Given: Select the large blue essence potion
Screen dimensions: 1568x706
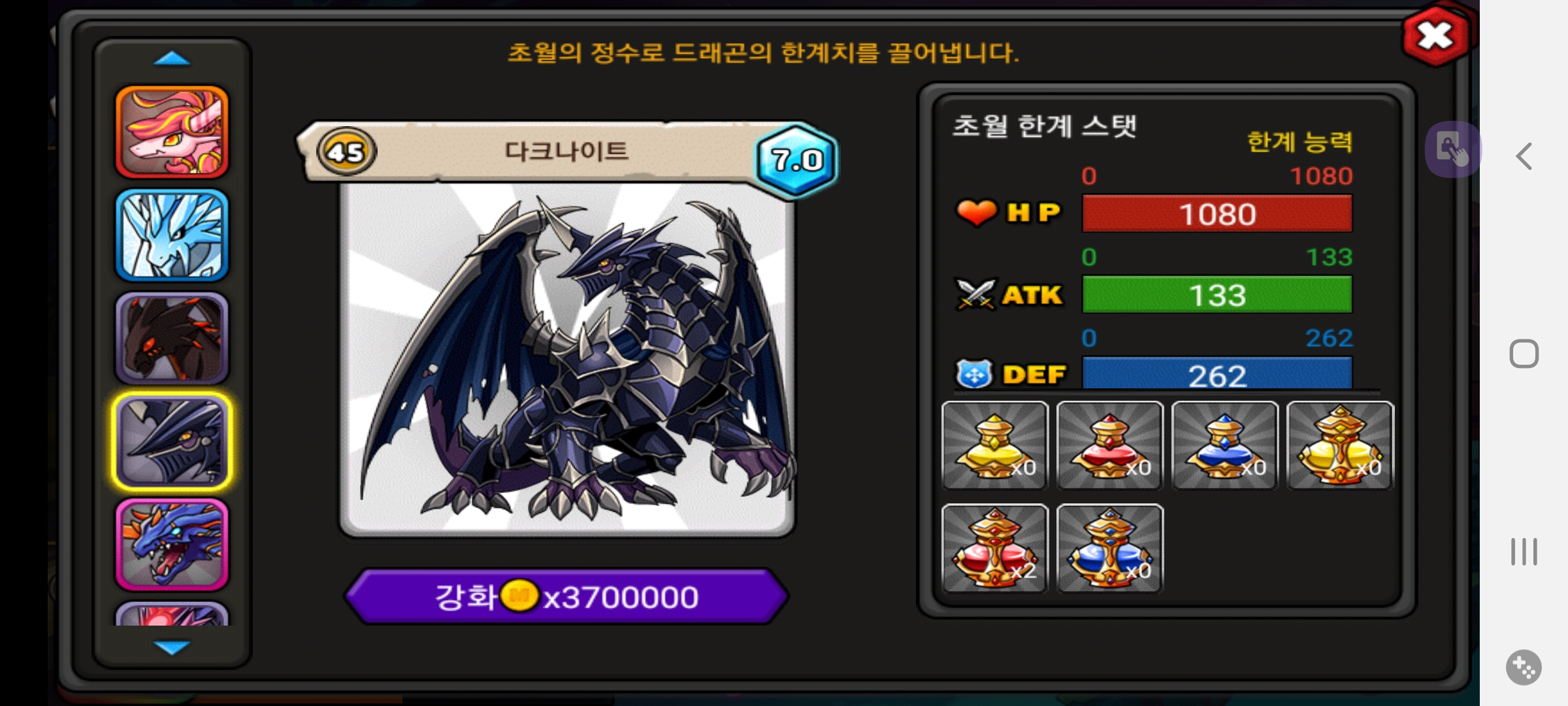Looking at the screenshot, I should (1109, 548).
